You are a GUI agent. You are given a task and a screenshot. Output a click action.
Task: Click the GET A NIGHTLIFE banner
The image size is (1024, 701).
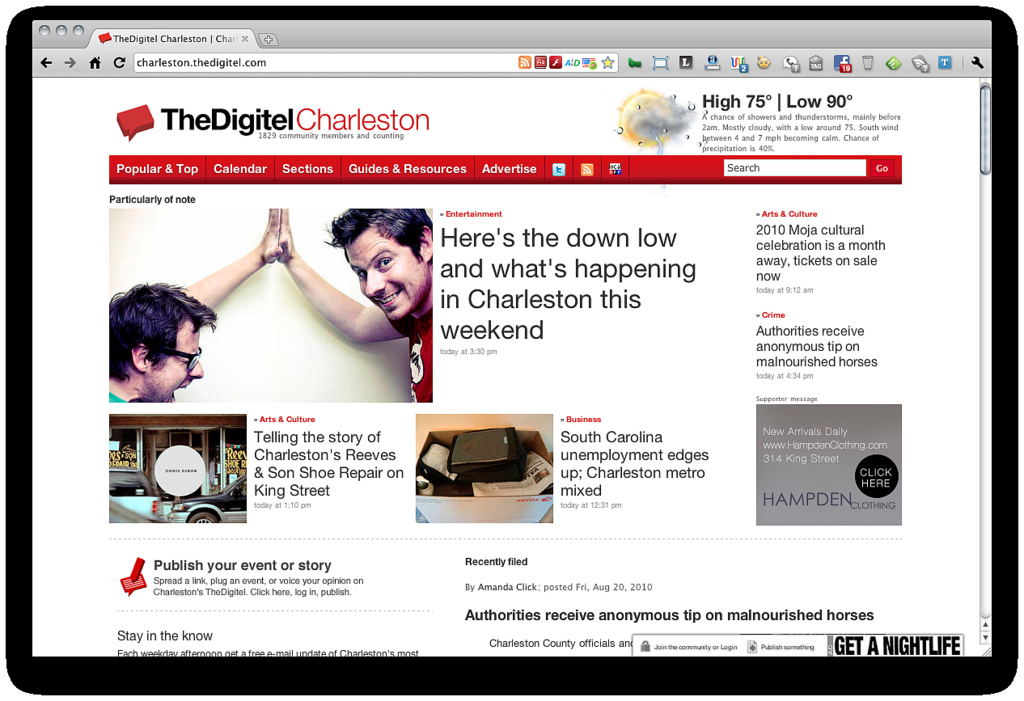pyautogui.click(x=895, y=645)
